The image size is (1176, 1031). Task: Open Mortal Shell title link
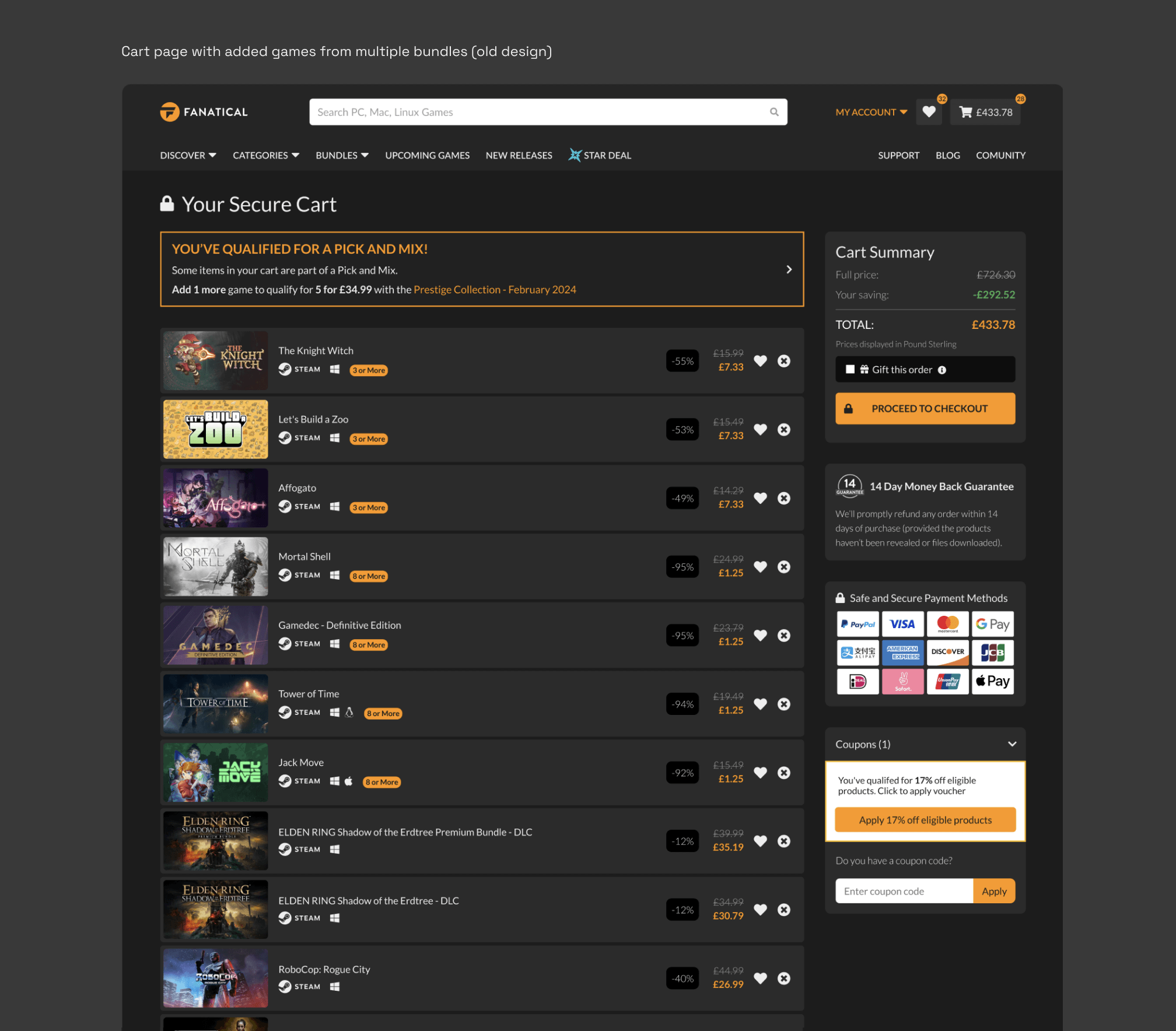pos(304,556)
